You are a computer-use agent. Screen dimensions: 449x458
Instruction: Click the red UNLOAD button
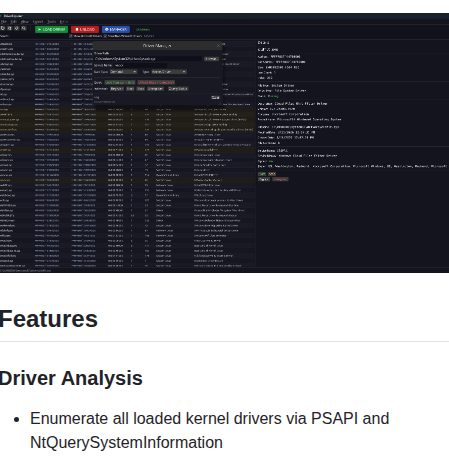(85, 29)
